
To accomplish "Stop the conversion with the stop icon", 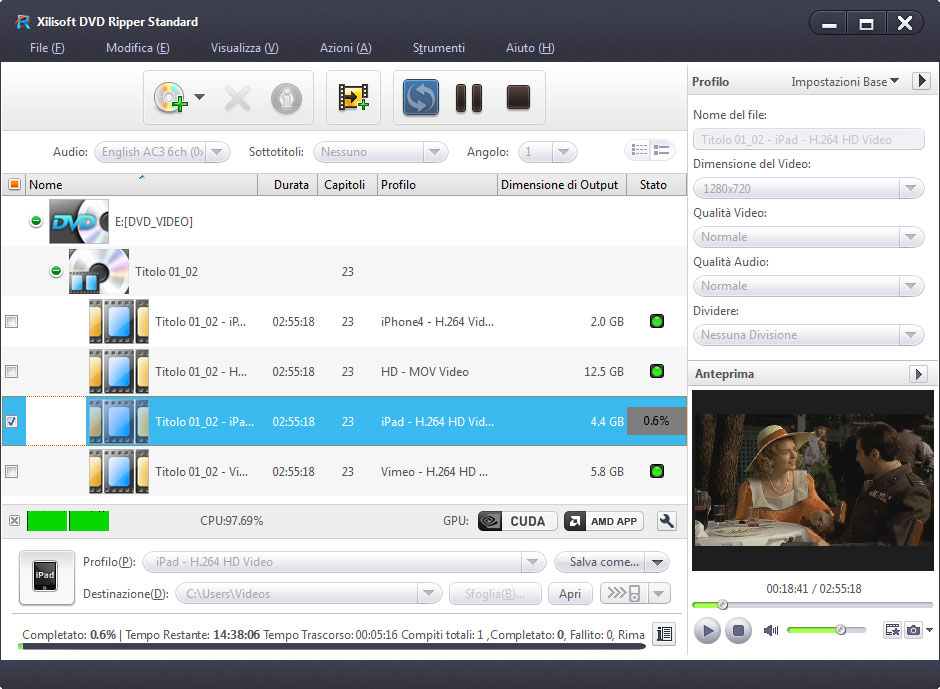I will 518,98.
